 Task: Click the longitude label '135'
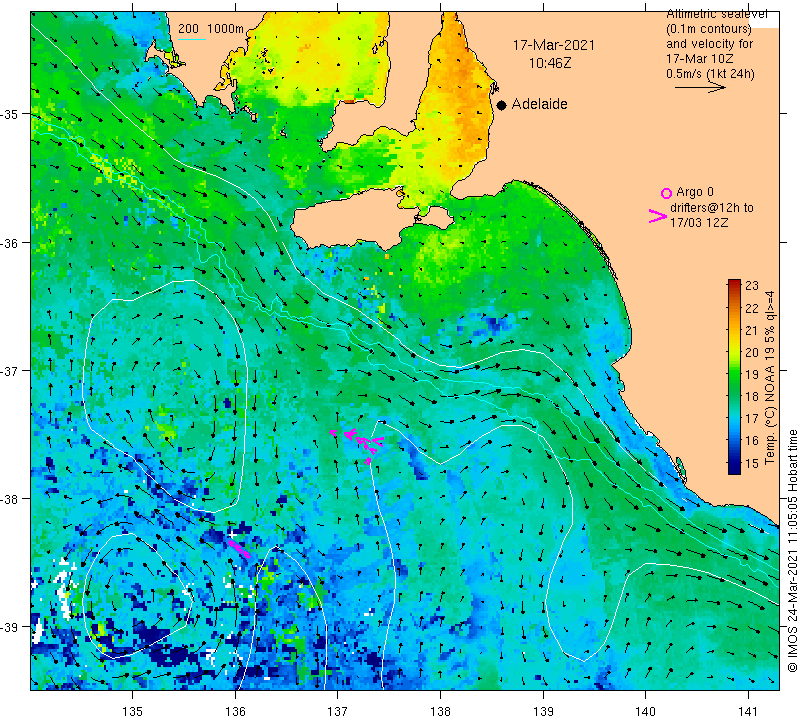pyautogui.click(x=133, y=711)
